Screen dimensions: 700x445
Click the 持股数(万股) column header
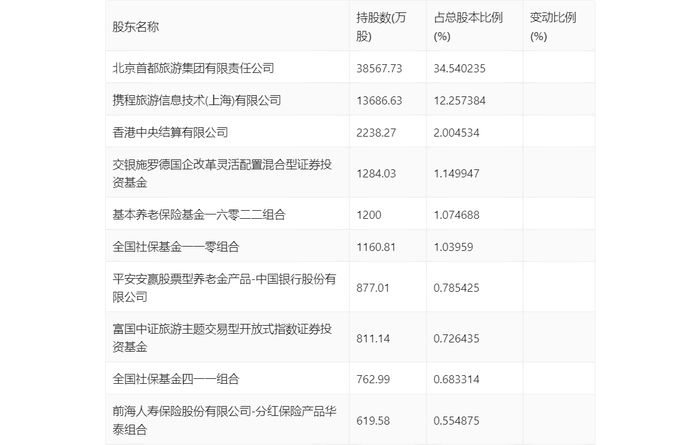[x=381, y=27]
